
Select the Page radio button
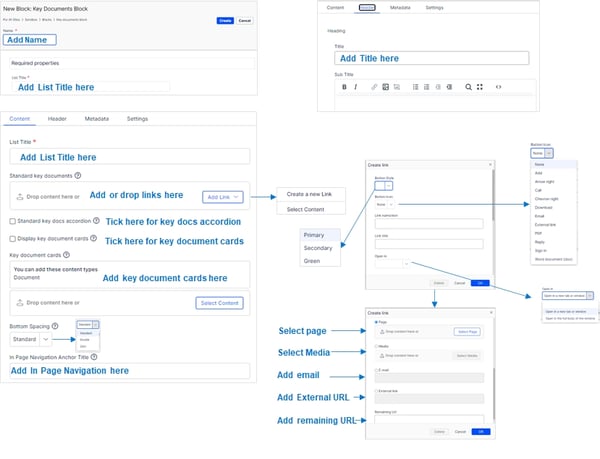pos(377,322)
